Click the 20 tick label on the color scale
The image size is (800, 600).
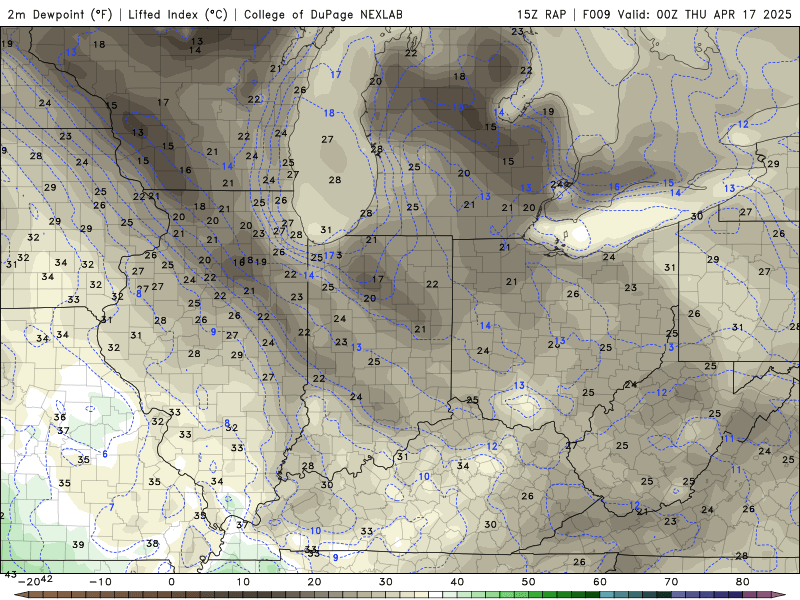click(x=314, y=582)
